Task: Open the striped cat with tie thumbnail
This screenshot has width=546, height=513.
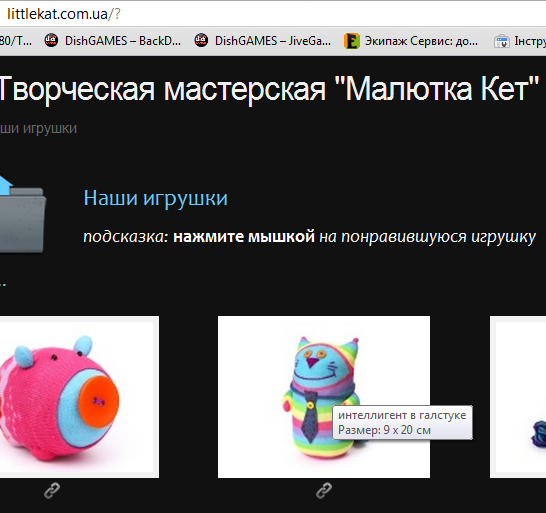Action: coord(324,397)
